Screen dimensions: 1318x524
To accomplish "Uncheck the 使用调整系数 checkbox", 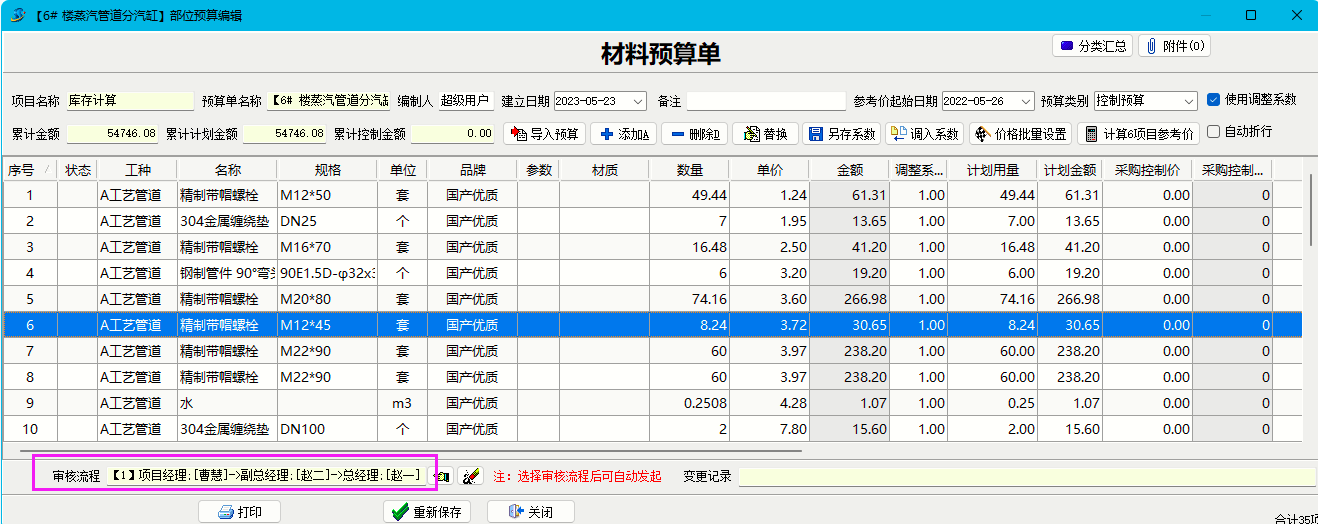I will [1213, 100].
